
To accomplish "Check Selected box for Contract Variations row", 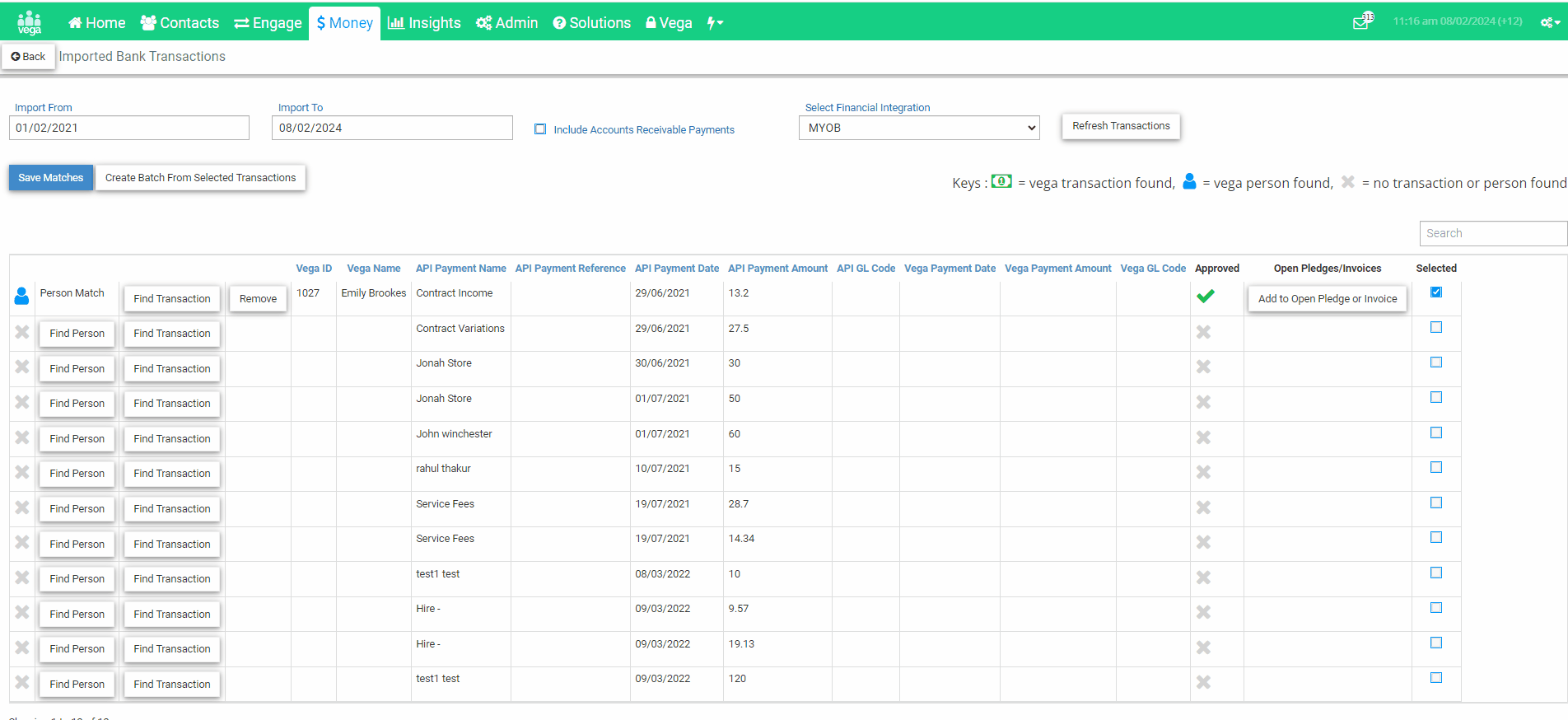I will pos(1436,327).
